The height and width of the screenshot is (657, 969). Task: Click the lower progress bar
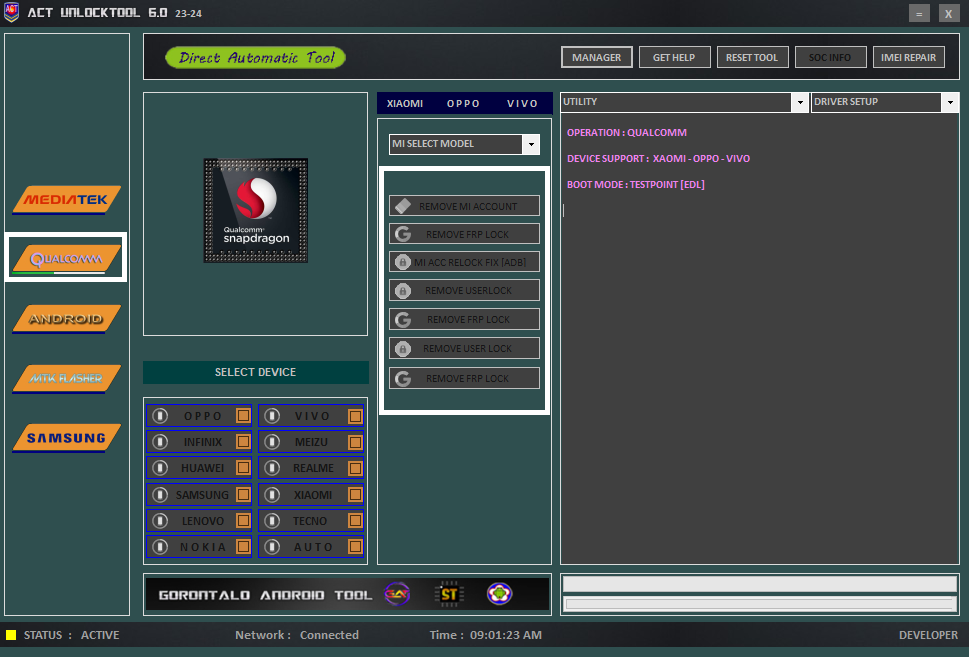point(760,604)
